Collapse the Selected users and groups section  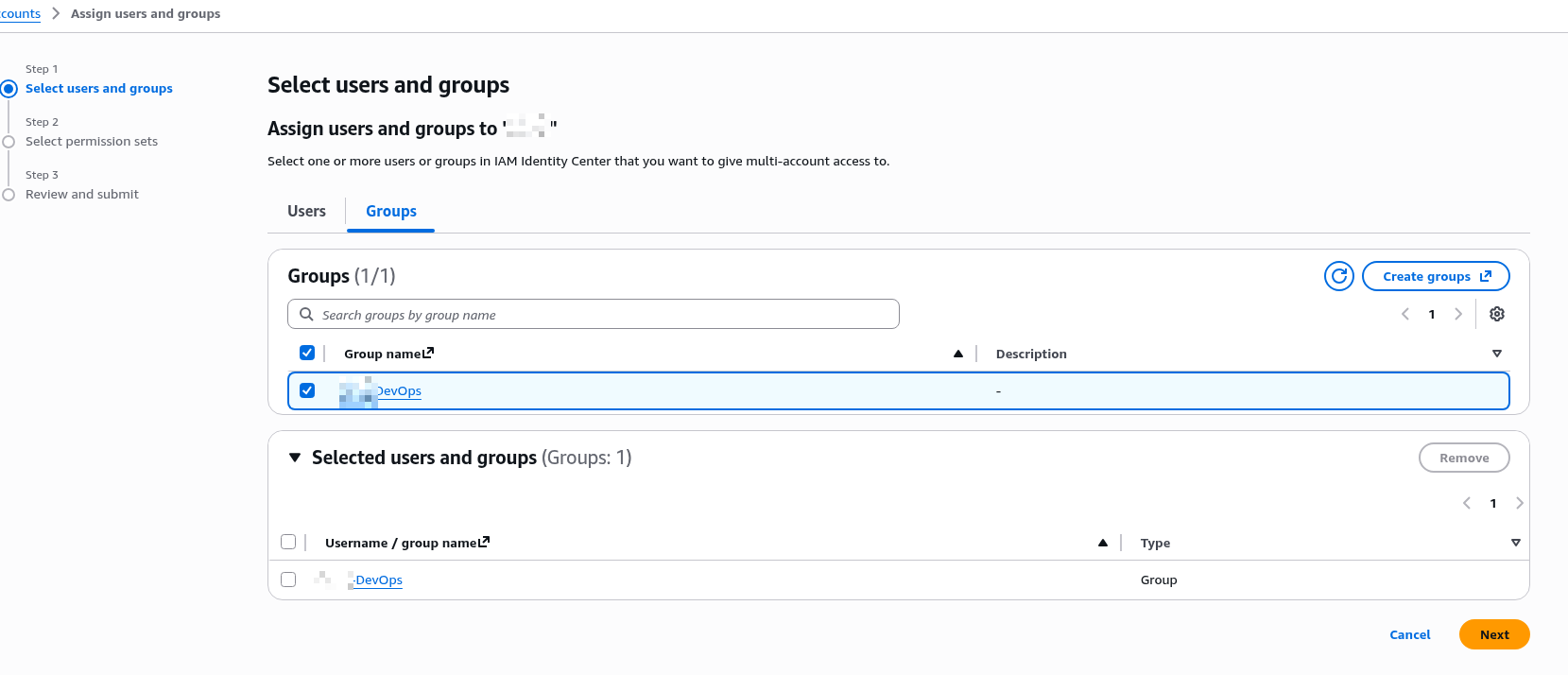click(x=295, y=458)
